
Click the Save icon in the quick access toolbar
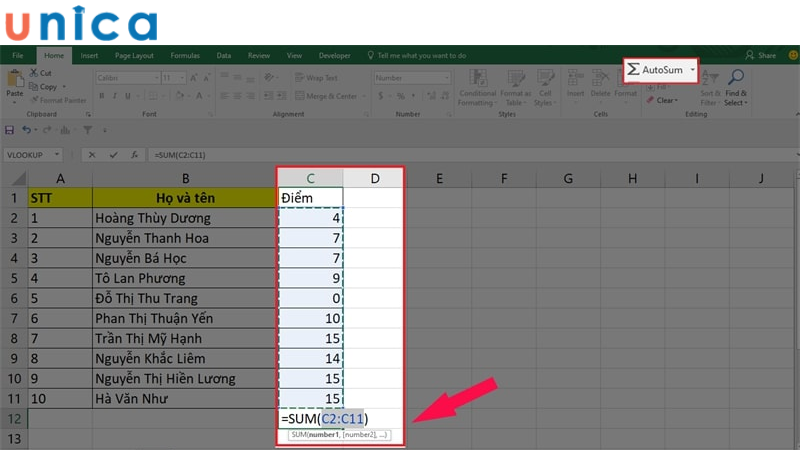(x=10, y=130)
